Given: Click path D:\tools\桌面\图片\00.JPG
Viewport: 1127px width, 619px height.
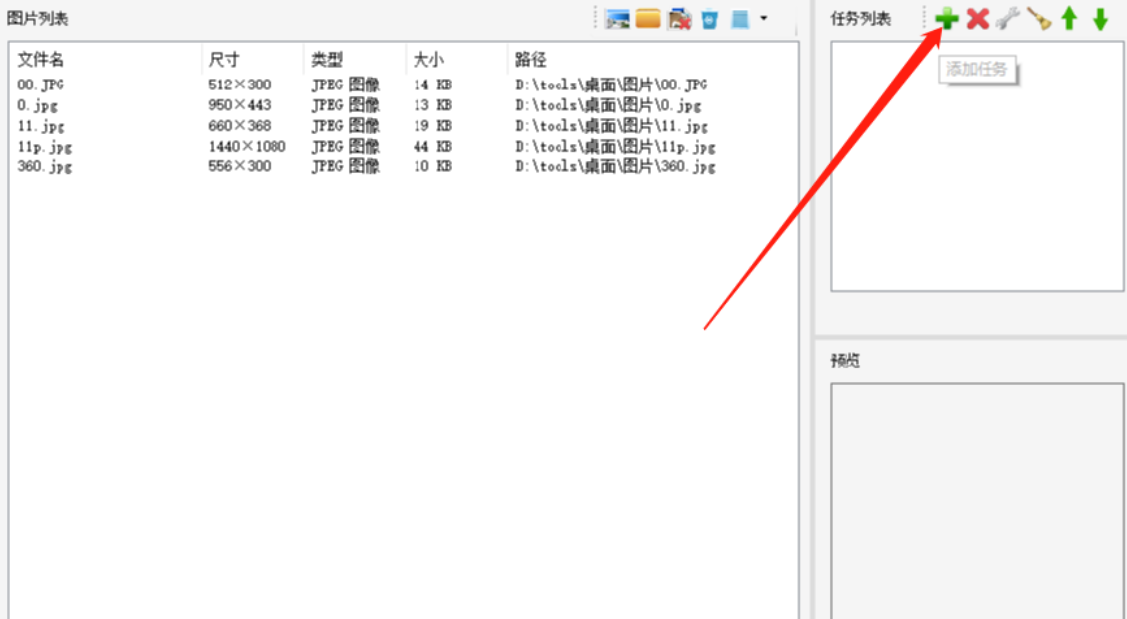Looking at the screenshot, I should (611, 85).
